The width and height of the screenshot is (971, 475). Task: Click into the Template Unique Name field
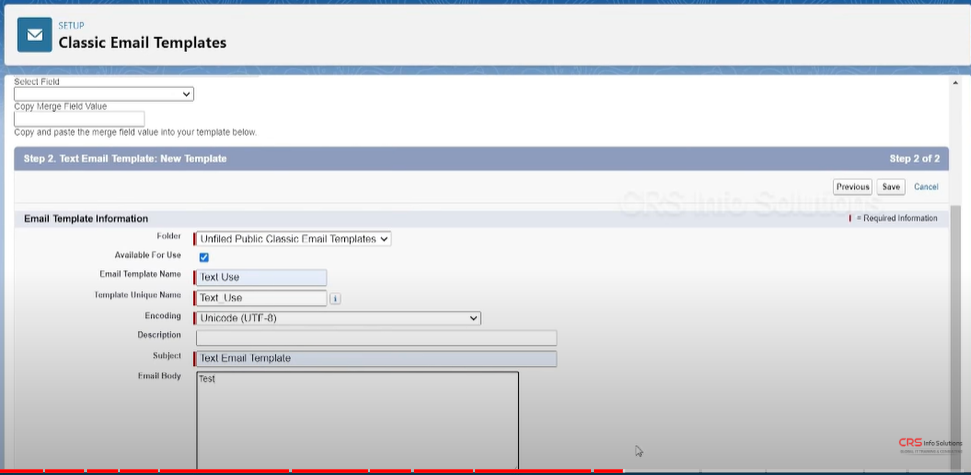point(261,298)
